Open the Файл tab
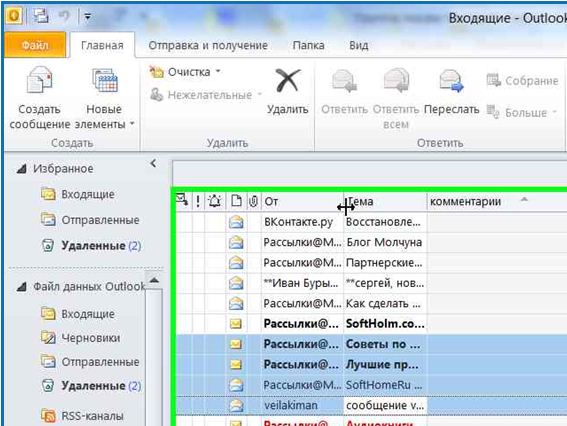 click(x=35, y=45)
